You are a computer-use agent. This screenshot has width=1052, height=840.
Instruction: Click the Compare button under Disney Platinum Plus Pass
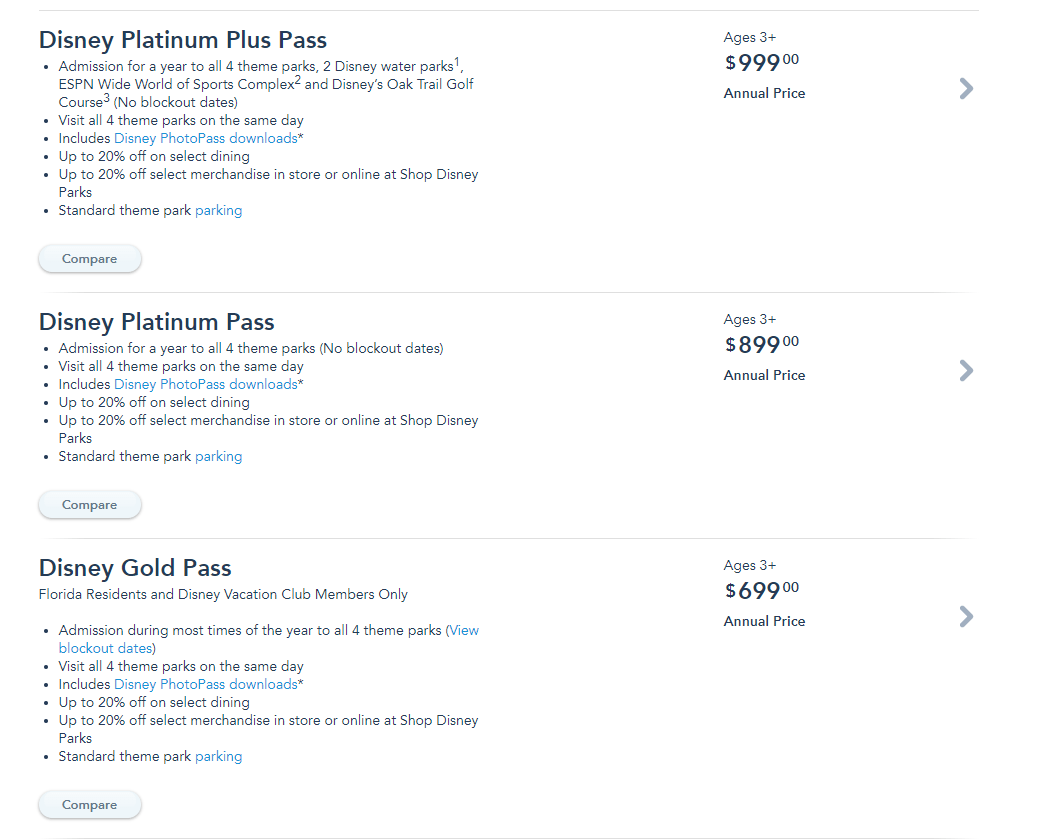(x=89, y=258)
